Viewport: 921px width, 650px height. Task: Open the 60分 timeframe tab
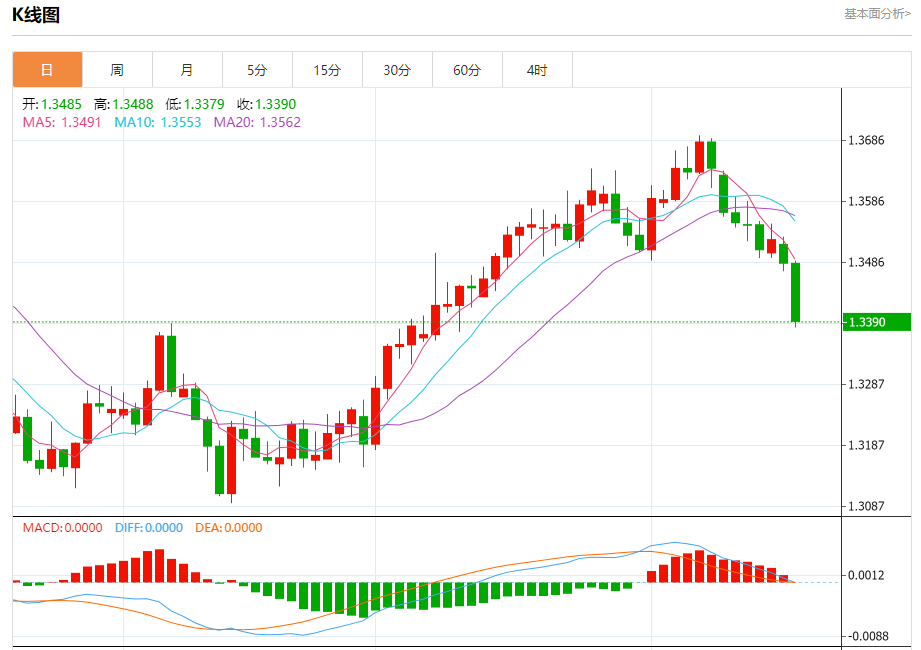(x=467, y=70)
